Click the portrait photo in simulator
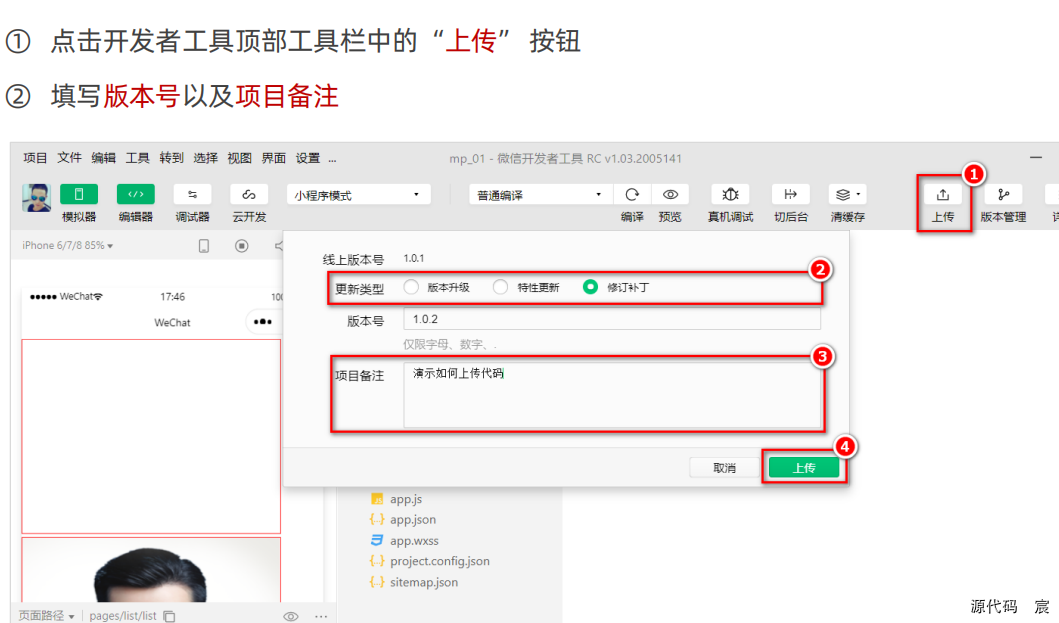1059x623 pixels. [x=151, y=570]
